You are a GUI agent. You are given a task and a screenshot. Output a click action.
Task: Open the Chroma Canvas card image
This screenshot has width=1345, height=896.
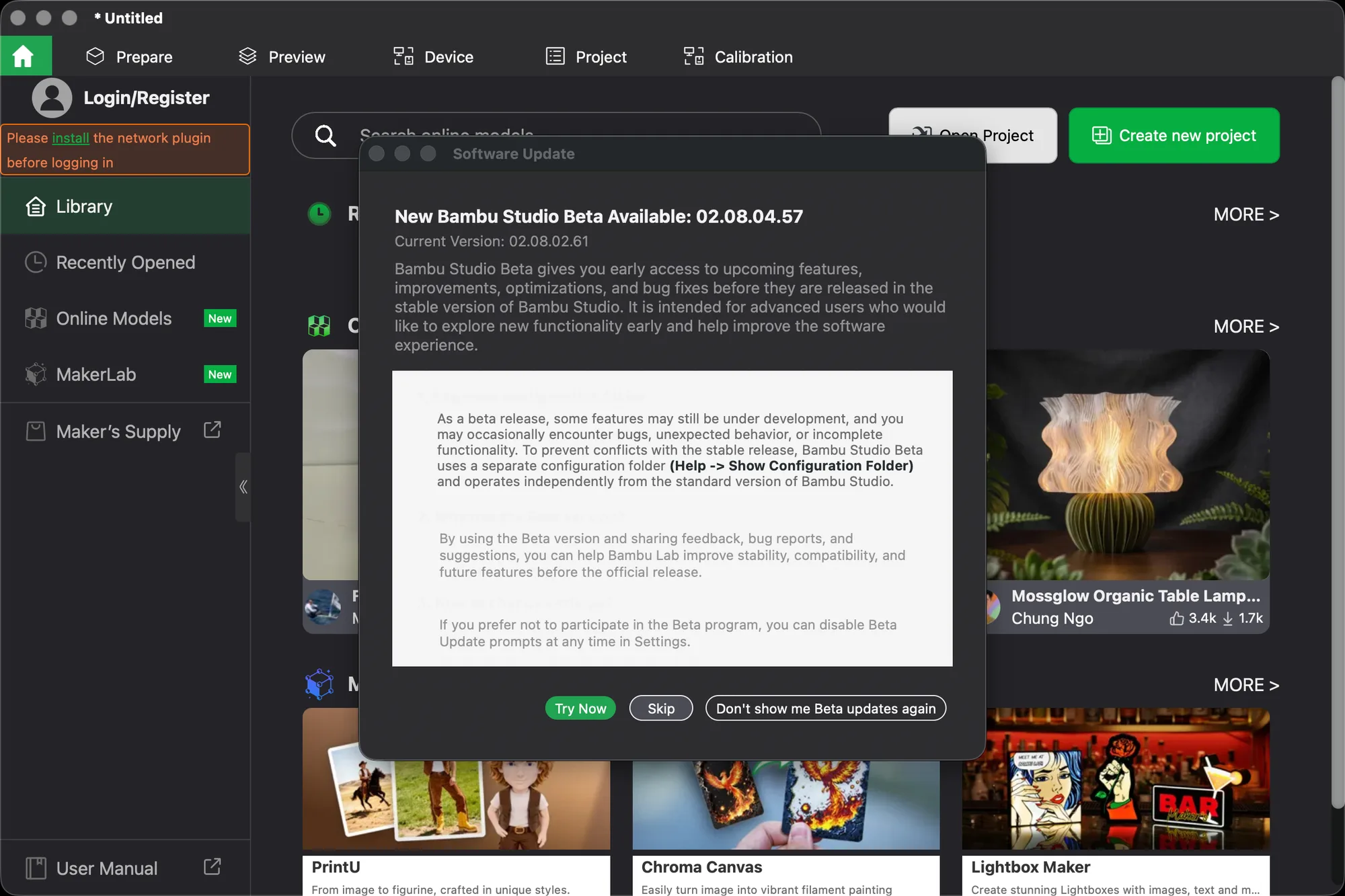click(785, 805)
